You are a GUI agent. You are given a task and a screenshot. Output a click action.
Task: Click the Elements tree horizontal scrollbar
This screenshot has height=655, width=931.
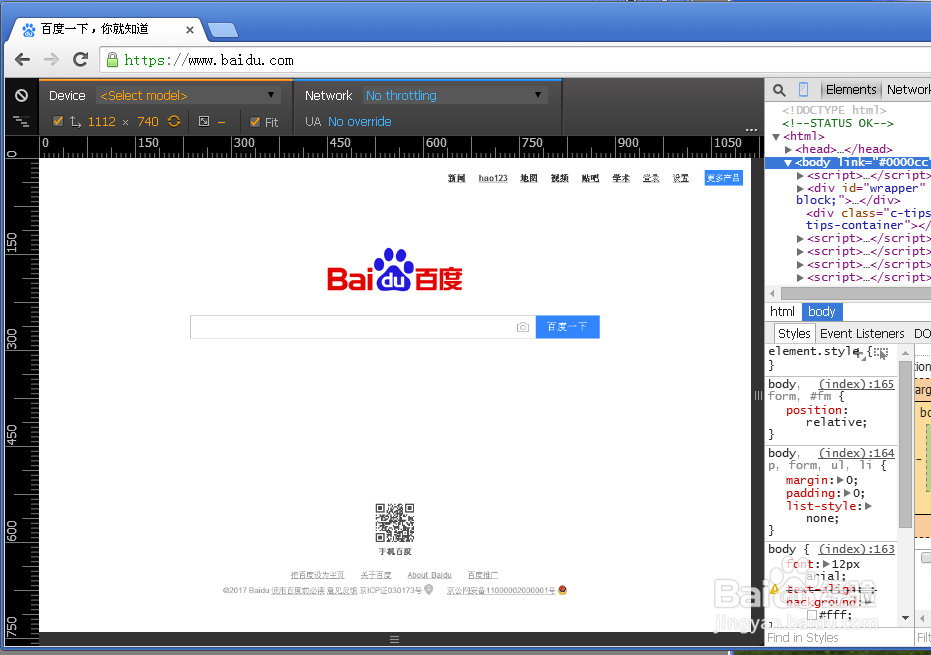click(x=856, y=293)
